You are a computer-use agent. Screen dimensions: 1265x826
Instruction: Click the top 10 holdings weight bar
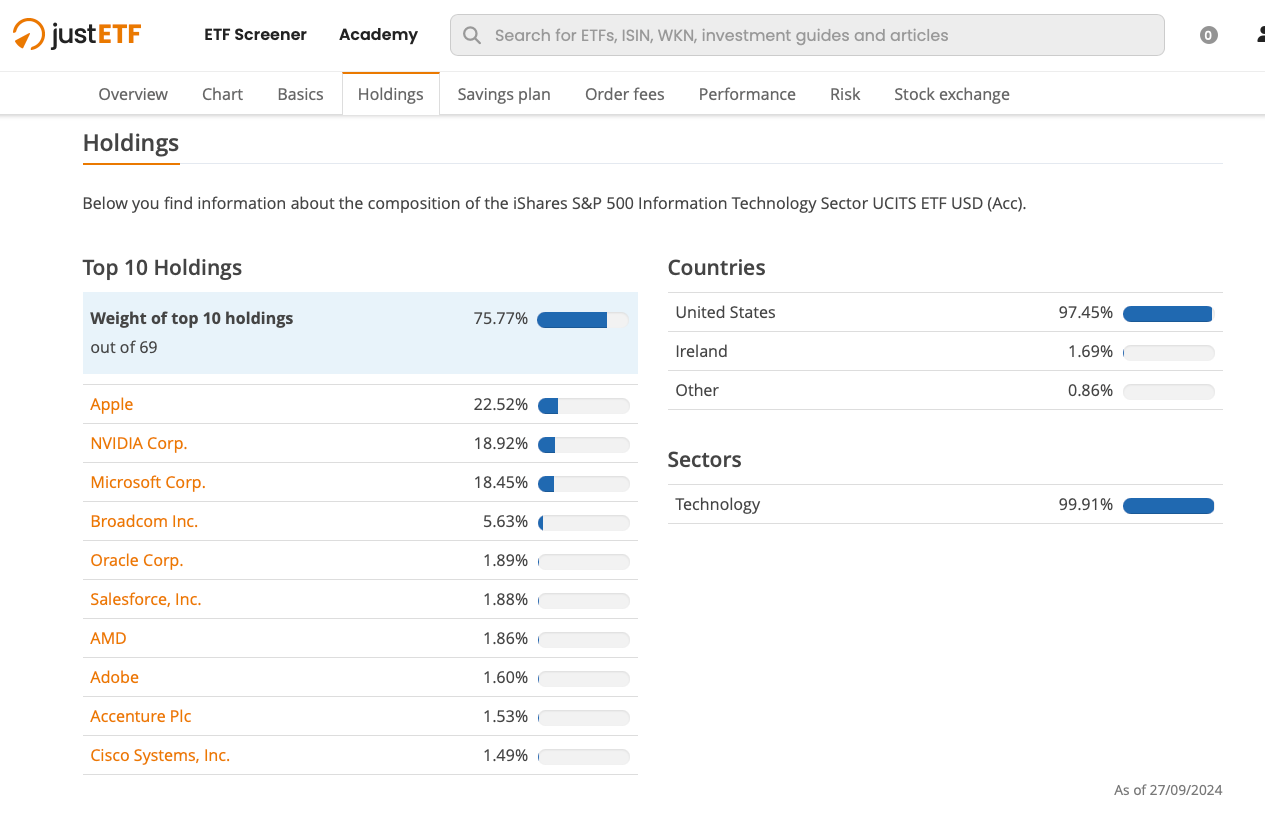tap(583, 320)
